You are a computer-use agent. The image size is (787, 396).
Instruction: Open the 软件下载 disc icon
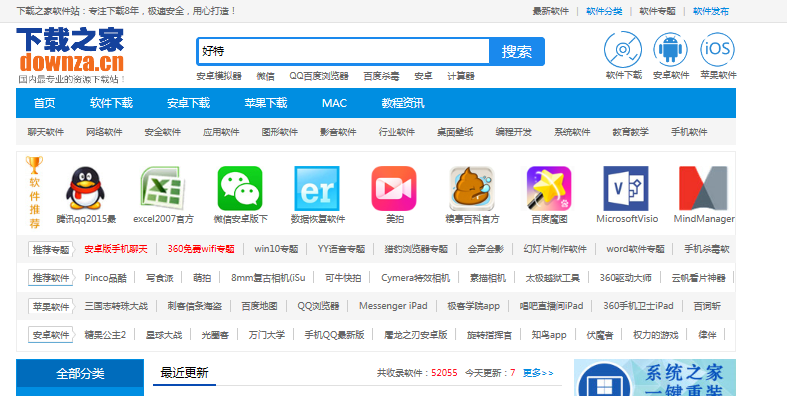623,49
